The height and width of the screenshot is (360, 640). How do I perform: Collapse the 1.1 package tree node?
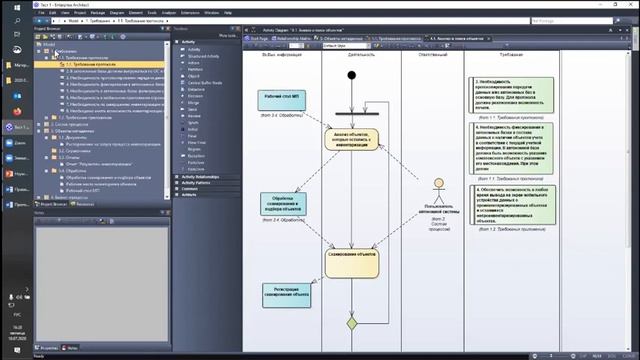pyautogui.click(x=47, y=58)
